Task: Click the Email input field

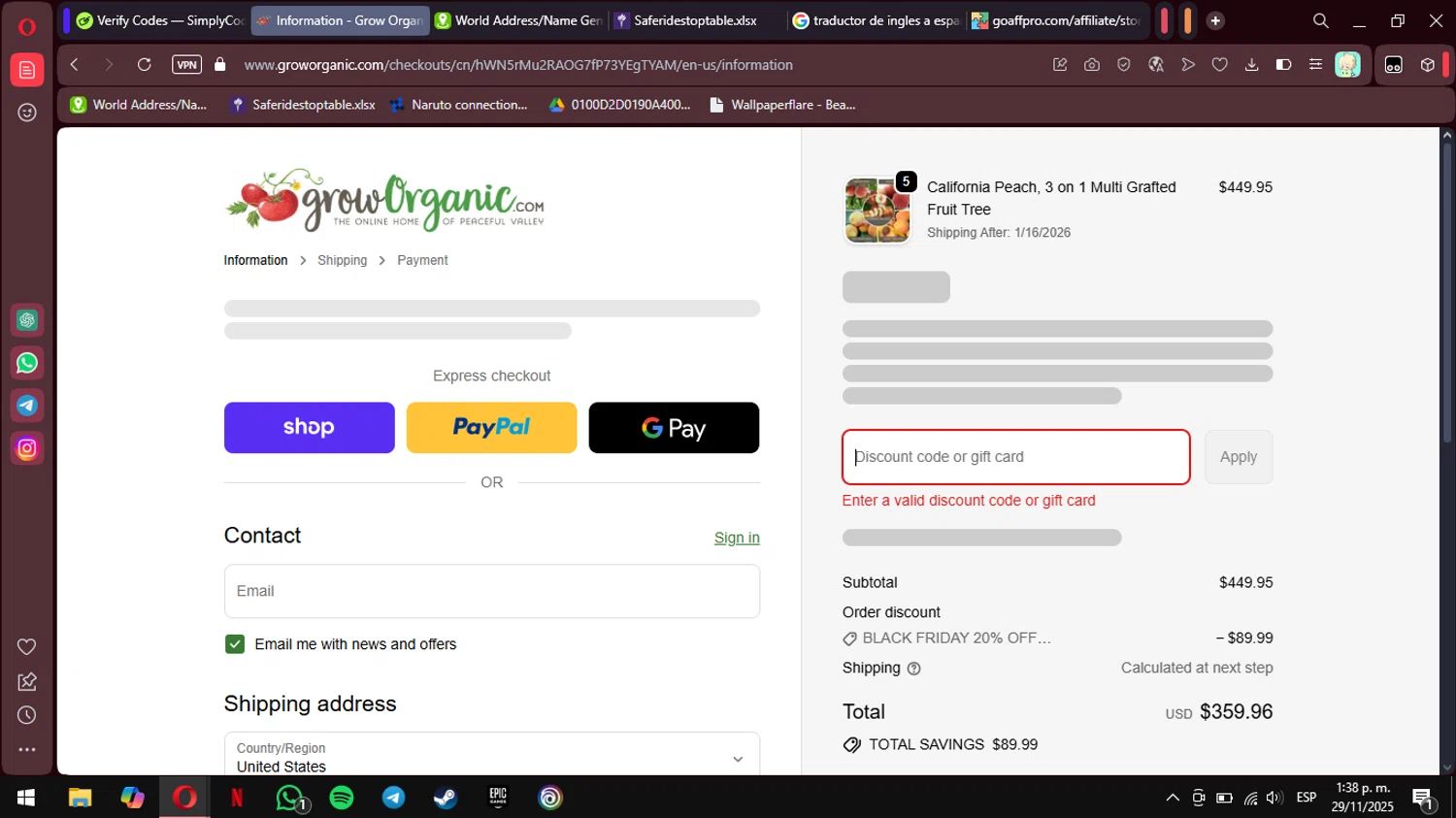Action: (492, 591)
